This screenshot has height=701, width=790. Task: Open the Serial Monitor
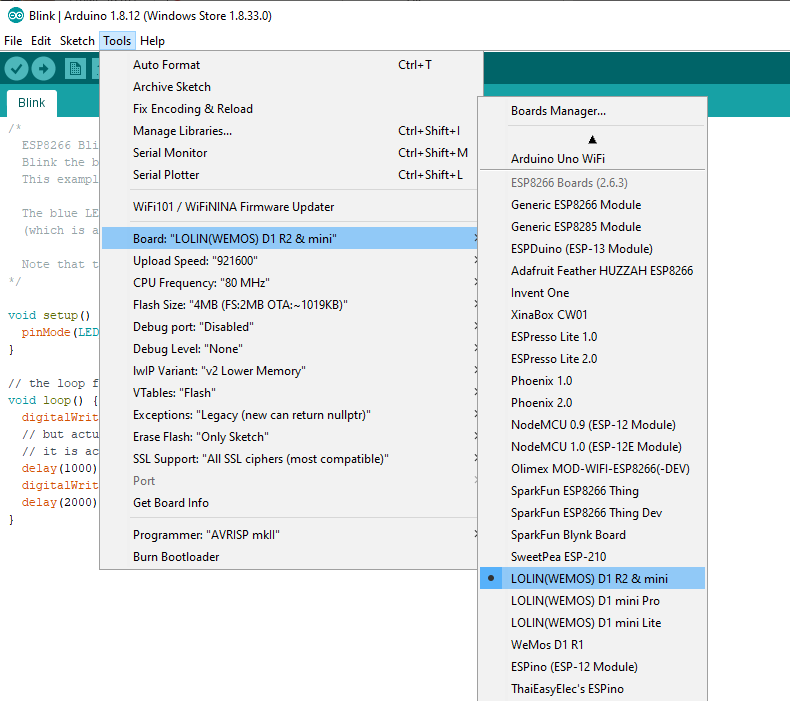170,153
